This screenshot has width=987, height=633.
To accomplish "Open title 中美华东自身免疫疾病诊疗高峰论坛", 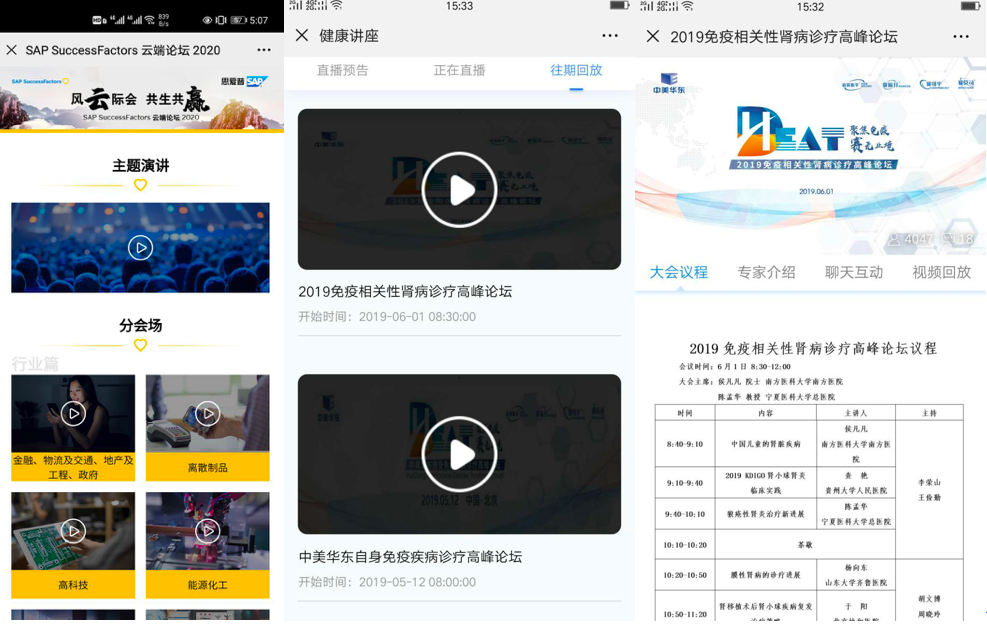I will 410,557.
